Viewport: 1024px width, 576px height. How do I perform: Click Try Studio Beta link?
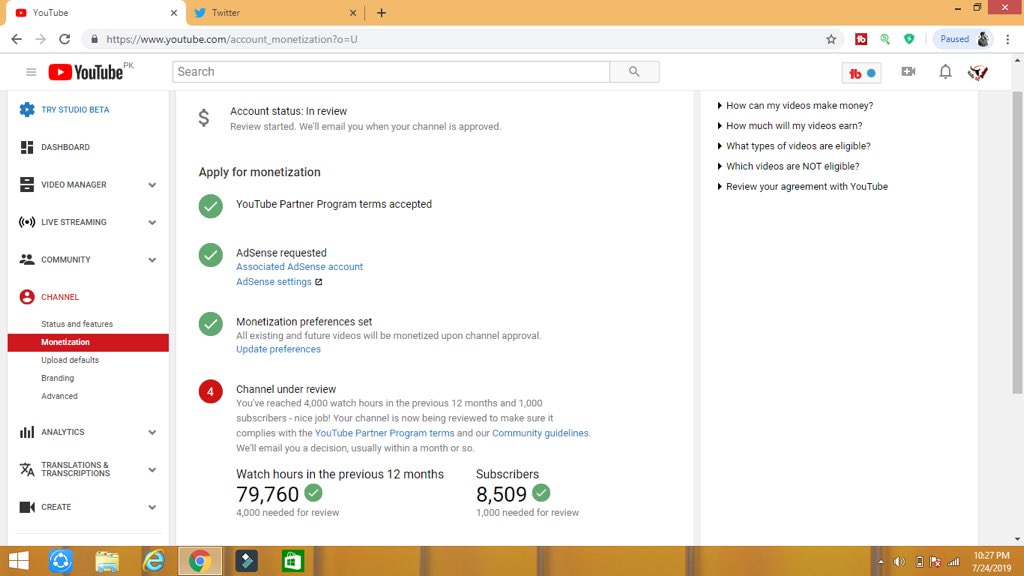(75, 110)
